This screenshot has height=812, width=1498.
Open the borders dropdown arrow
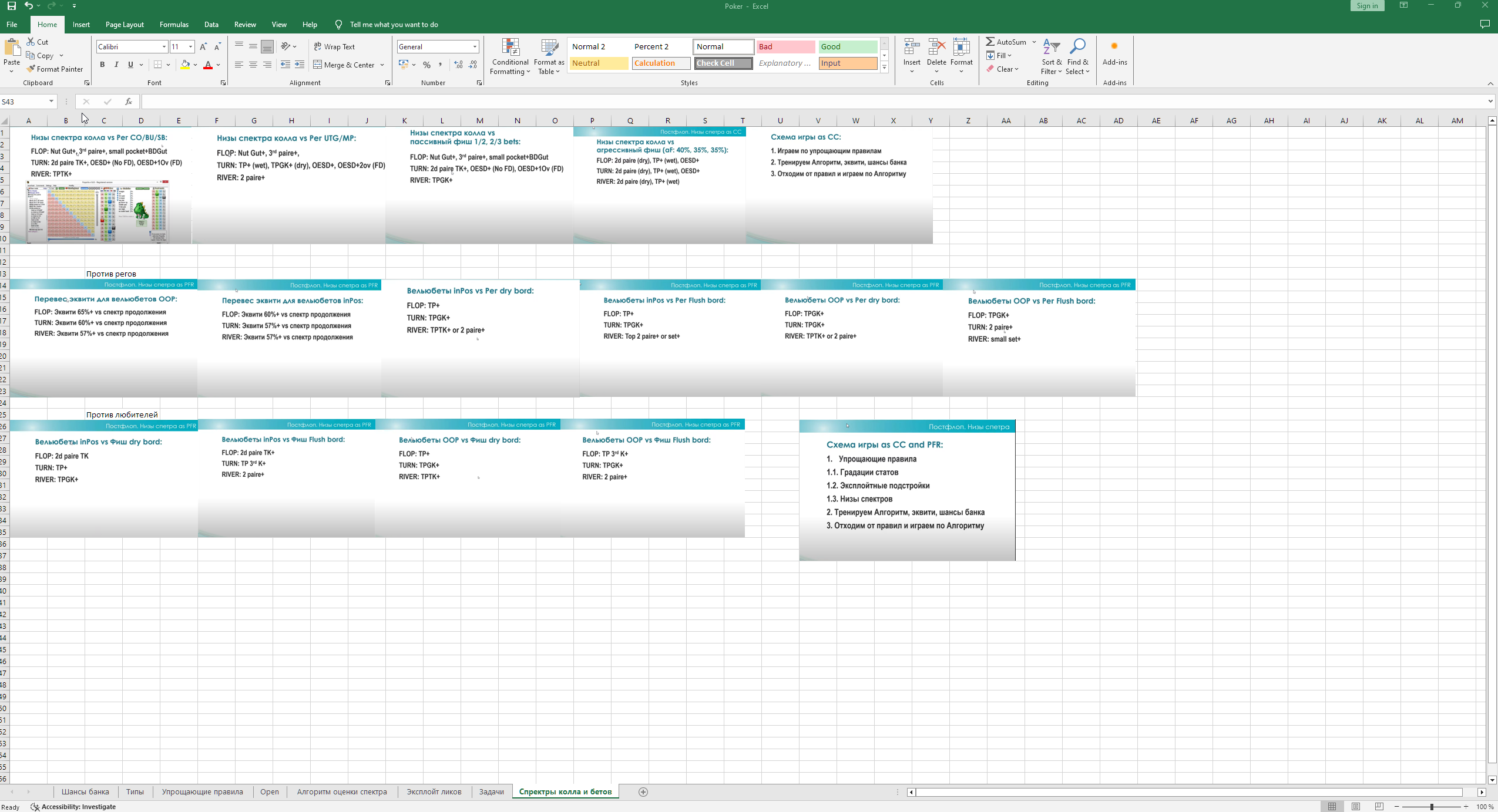point(168,65)
